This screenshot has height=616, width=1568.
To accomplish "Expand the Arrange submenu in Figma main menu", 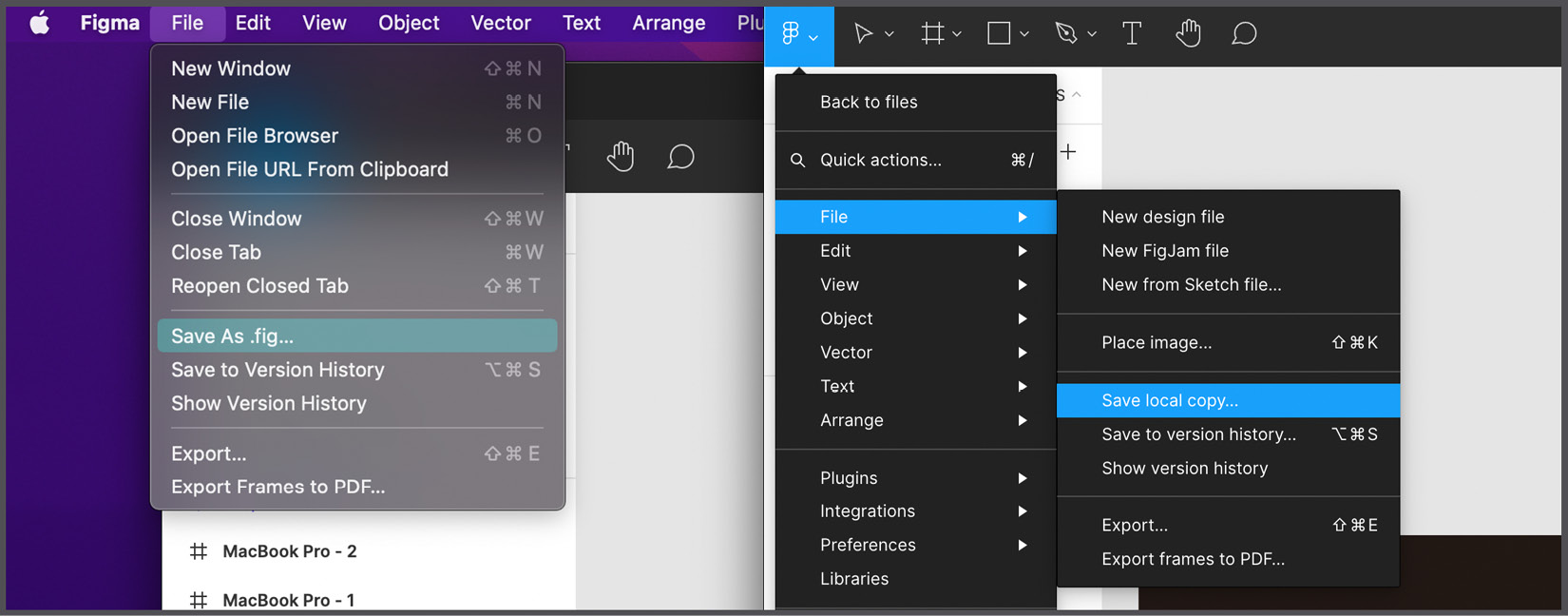I will [916, 420].
